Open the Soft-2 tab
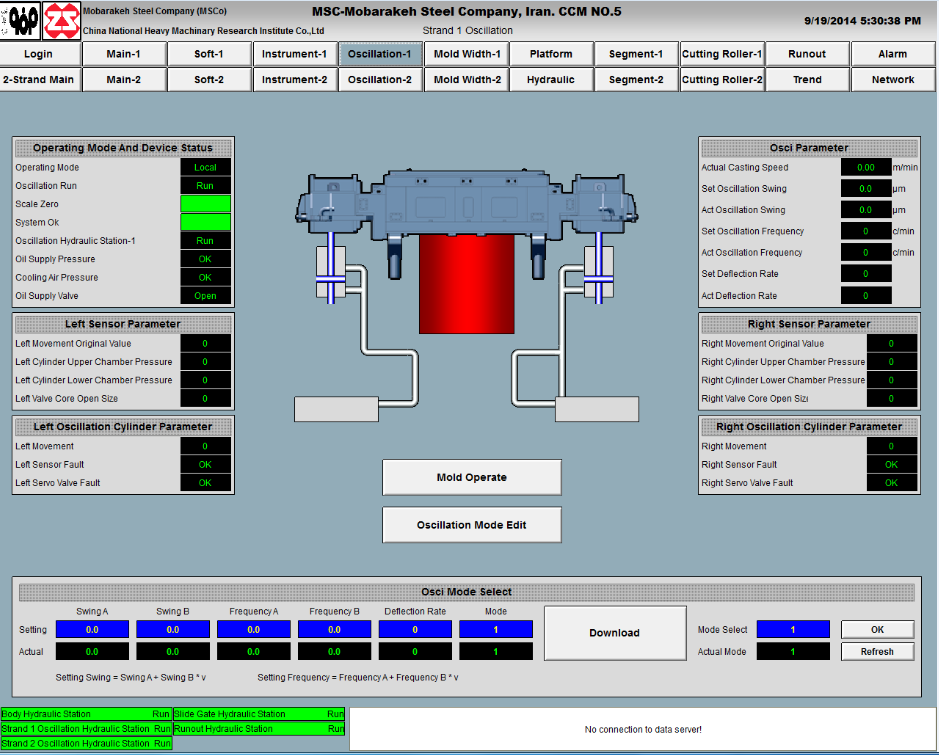The height and width of the screenshot is (755, 939). [209, 80]
